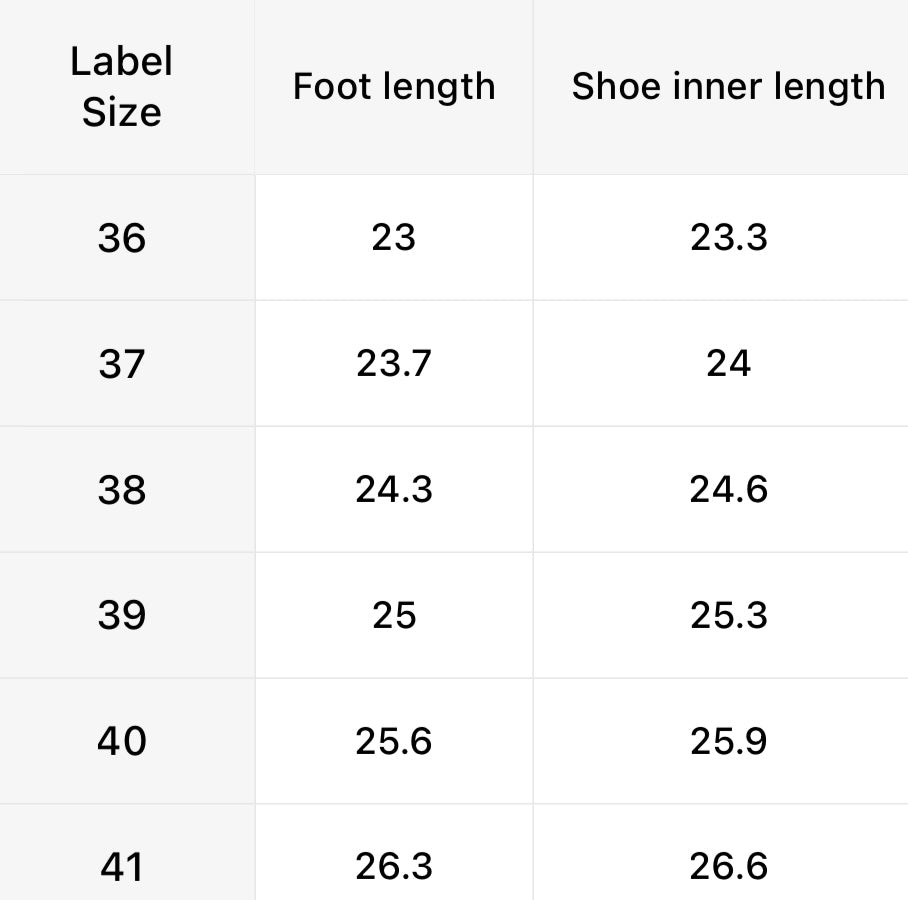The height and width of the screenshot is (900, 908).
Task: Click shoe inner length value 26.6
Action: (728, 866)
